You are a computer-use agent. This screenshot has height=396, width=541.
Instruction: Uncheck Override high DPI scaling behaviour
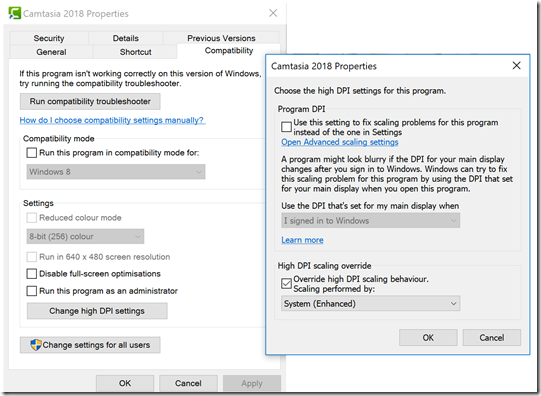[x=286, y=284]
